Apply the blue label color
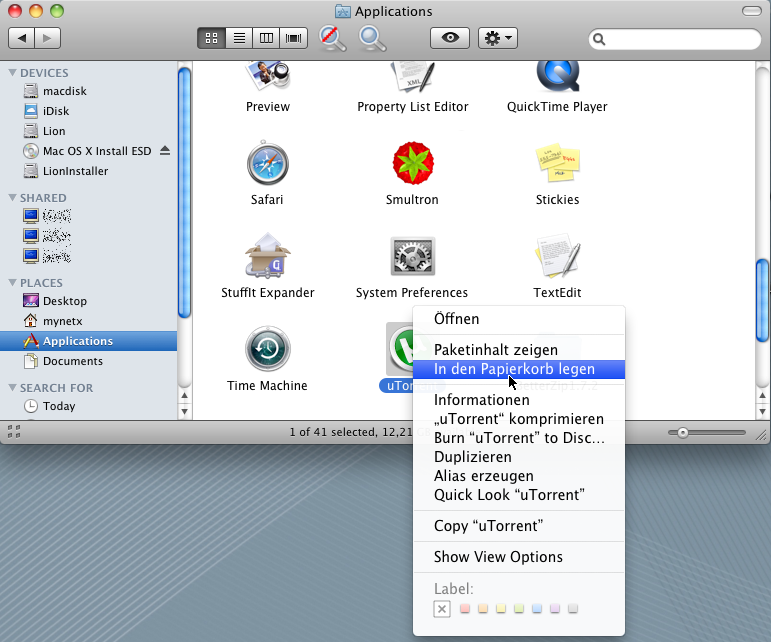The width and height of the screenshot is (771, 642). click(x=537, y=609)
